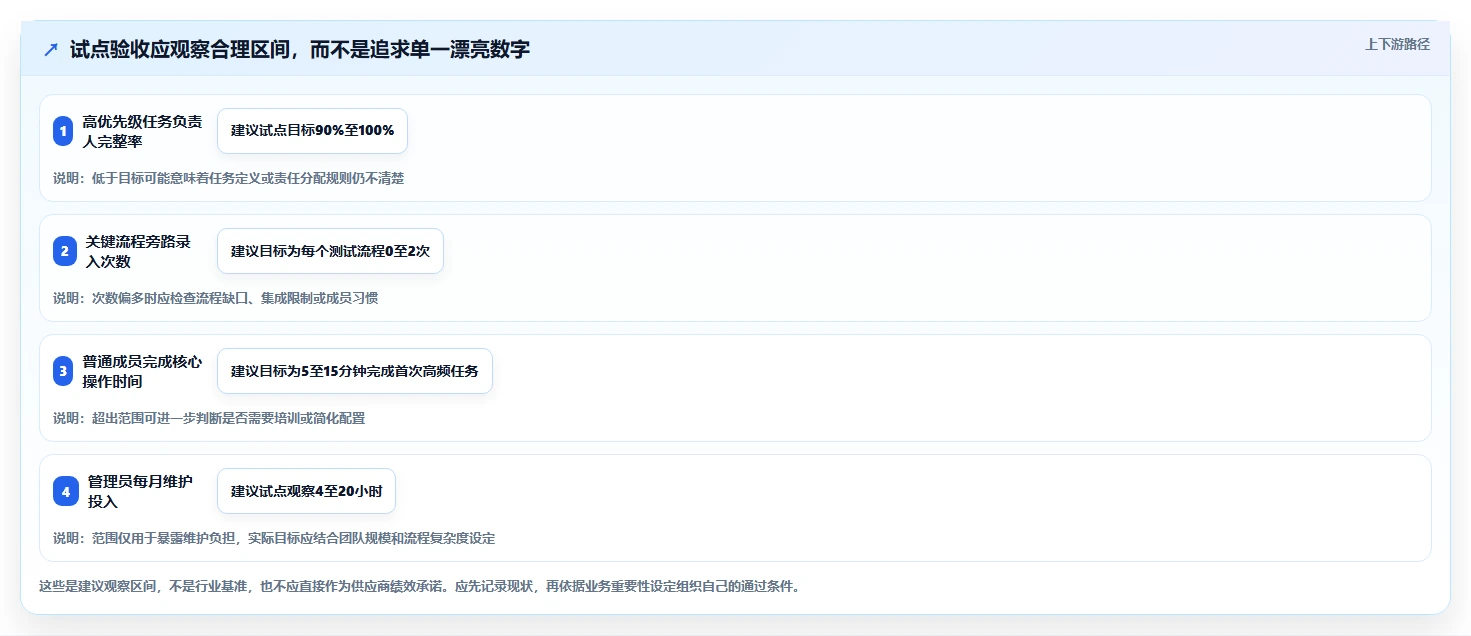
Task: Click the 建议目标为5至15分钟完成首次高频任务 pill
Action: tap(355, 371)
